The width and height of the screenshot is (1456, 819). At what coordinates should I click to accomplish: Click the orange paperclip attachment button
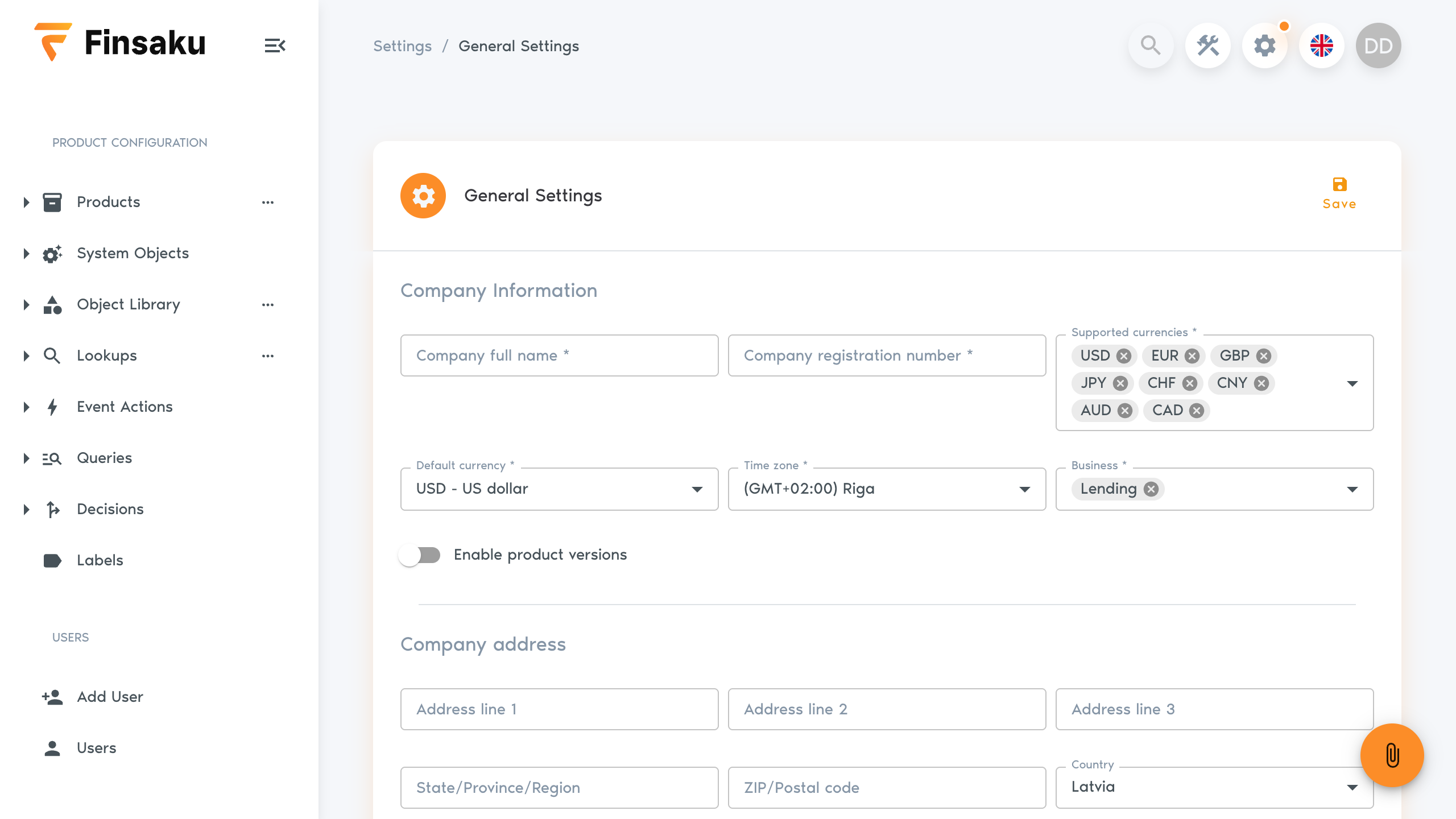pyautogui.click(x=1392, y=755)
